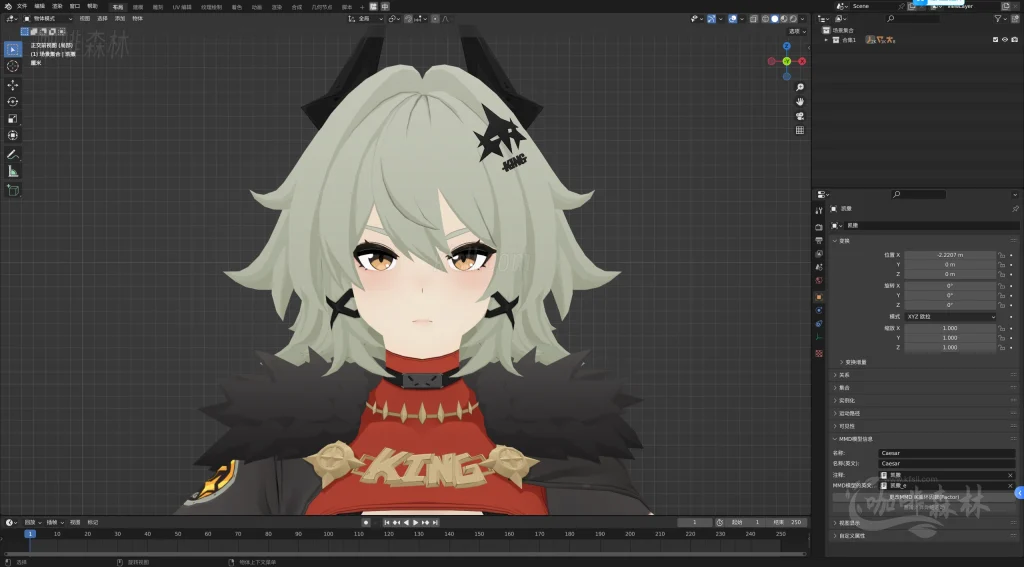Open the Tool properties tab icon
This screenshot has width=1024, height=567.
point(819,210)
